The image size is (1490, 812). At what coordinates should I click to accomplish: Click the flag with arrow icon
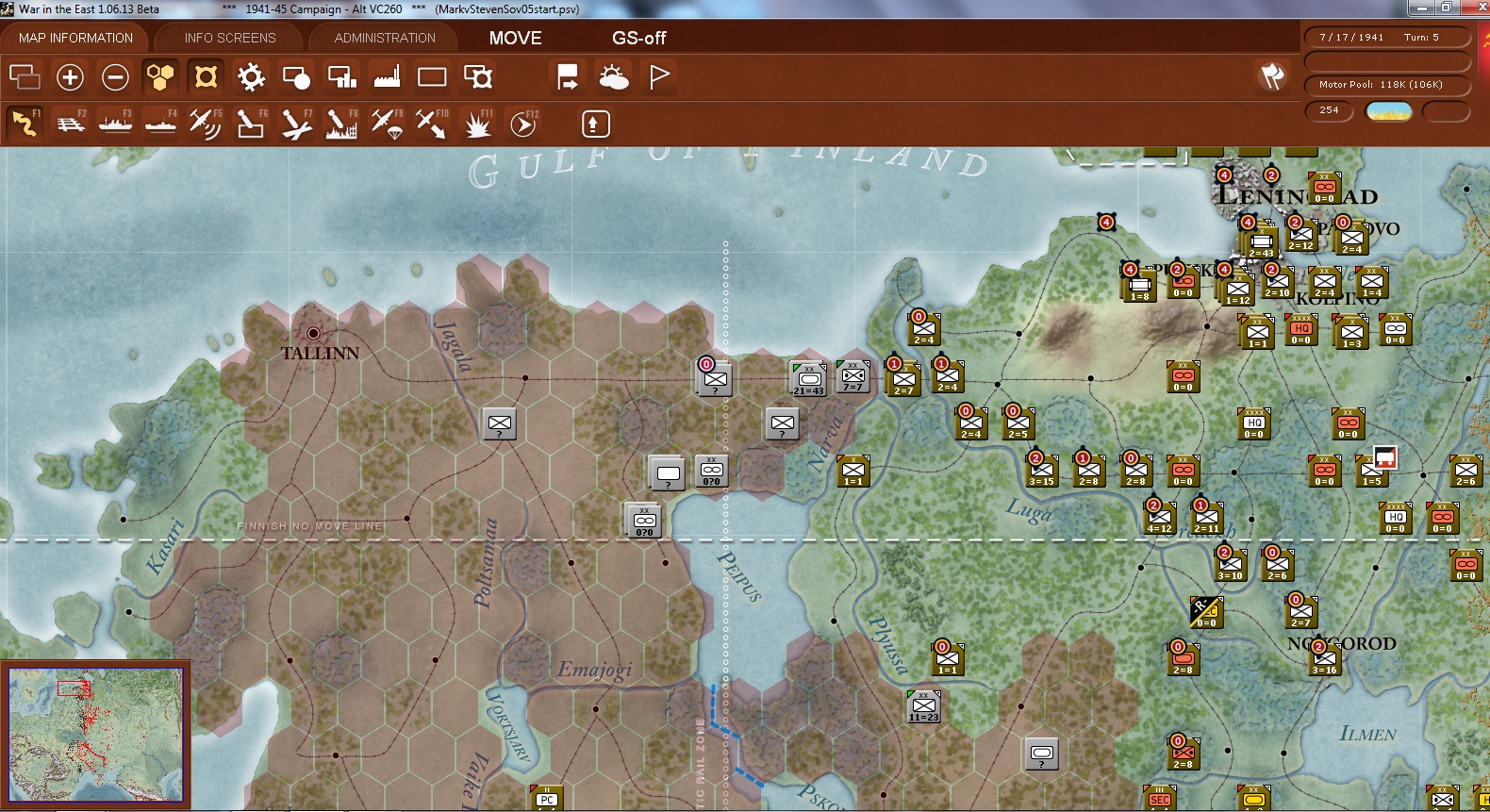[568, 76]
